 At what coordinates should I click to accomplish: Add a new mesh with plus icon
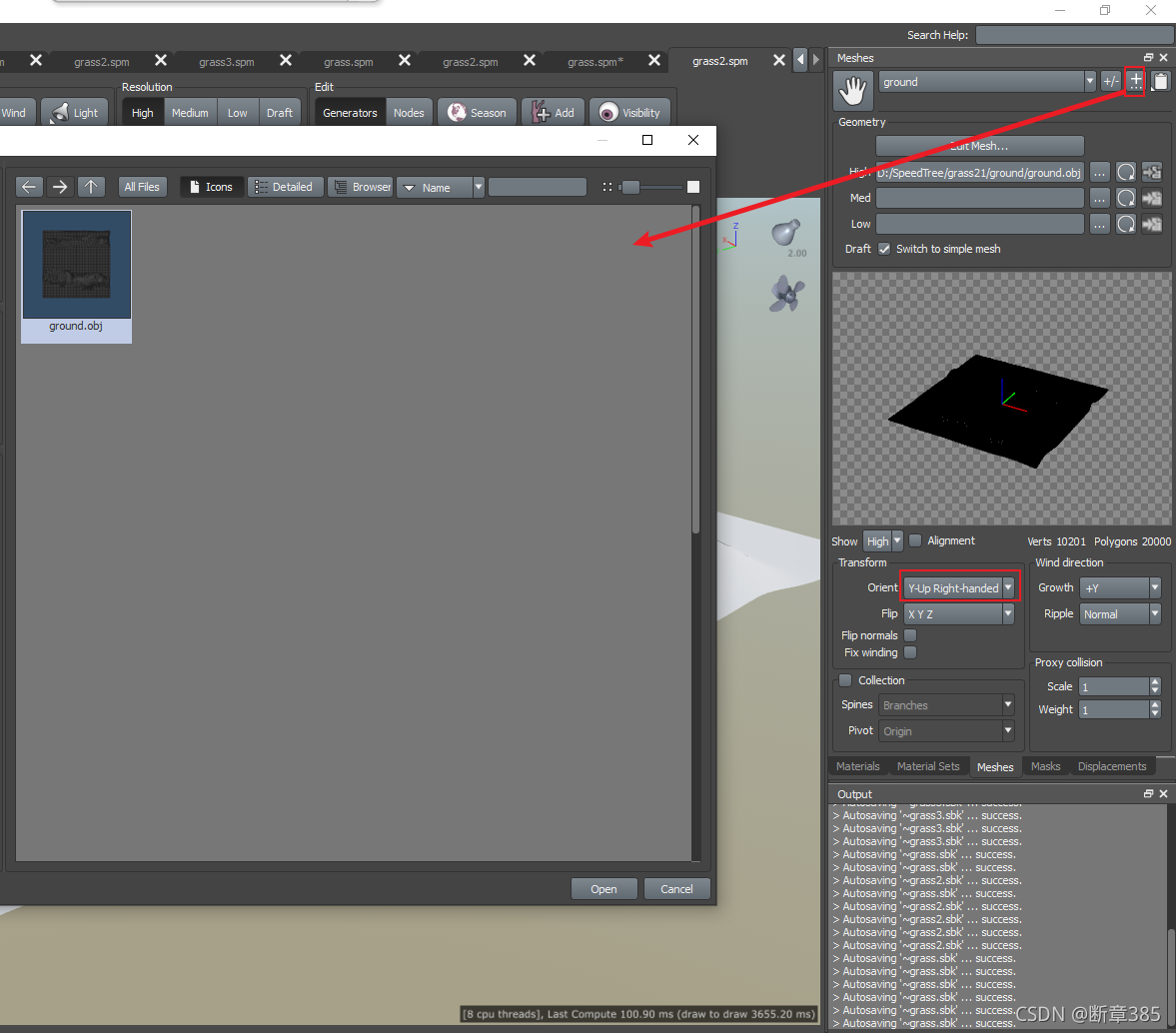(1135, 81)
